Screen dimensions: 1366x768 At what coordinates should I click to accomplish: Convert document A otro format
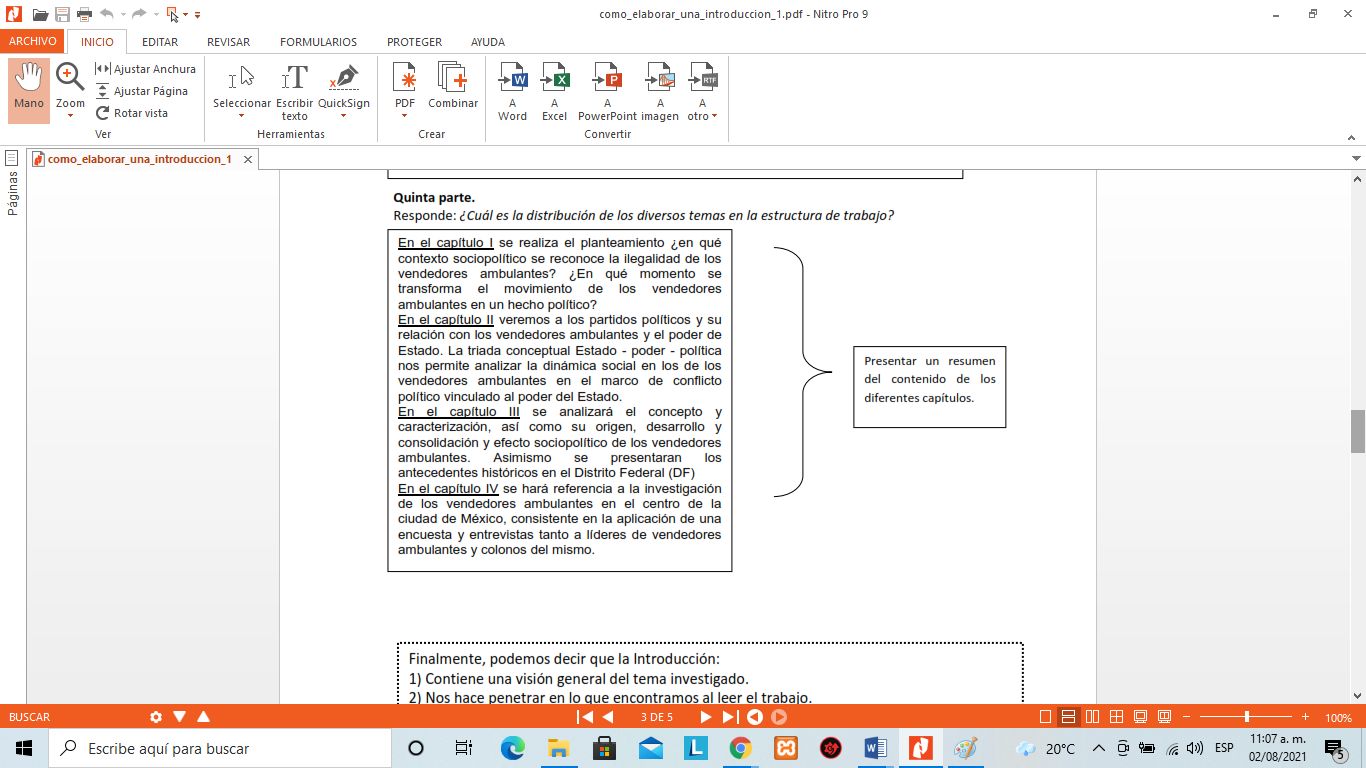click(702, 92)
